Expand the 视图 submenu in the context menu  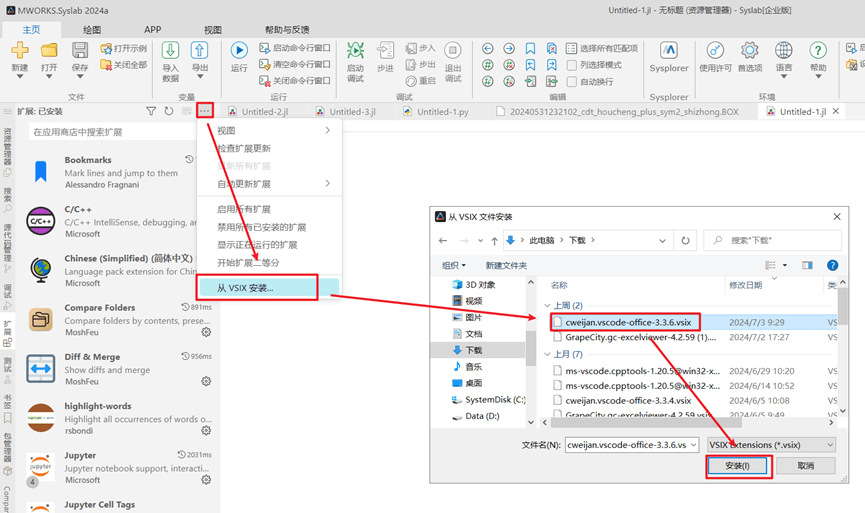coord(269,131)
